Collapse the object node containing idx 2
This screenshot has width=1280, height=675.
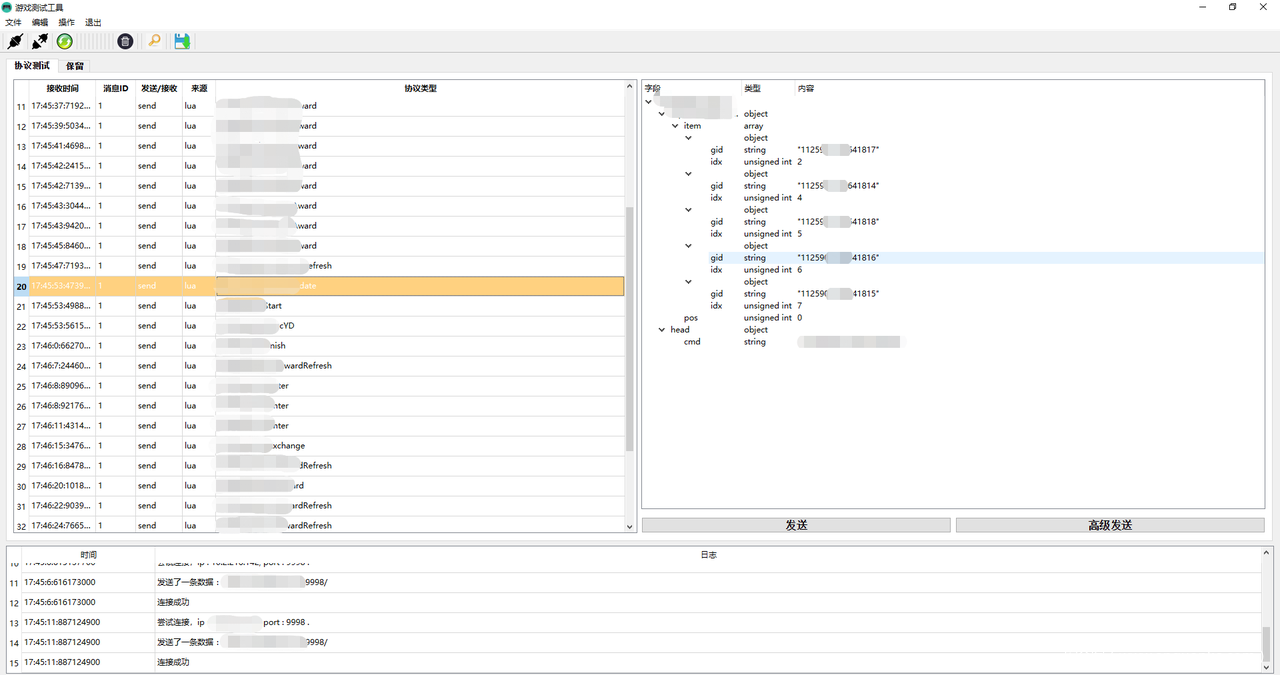coord(688,138)
